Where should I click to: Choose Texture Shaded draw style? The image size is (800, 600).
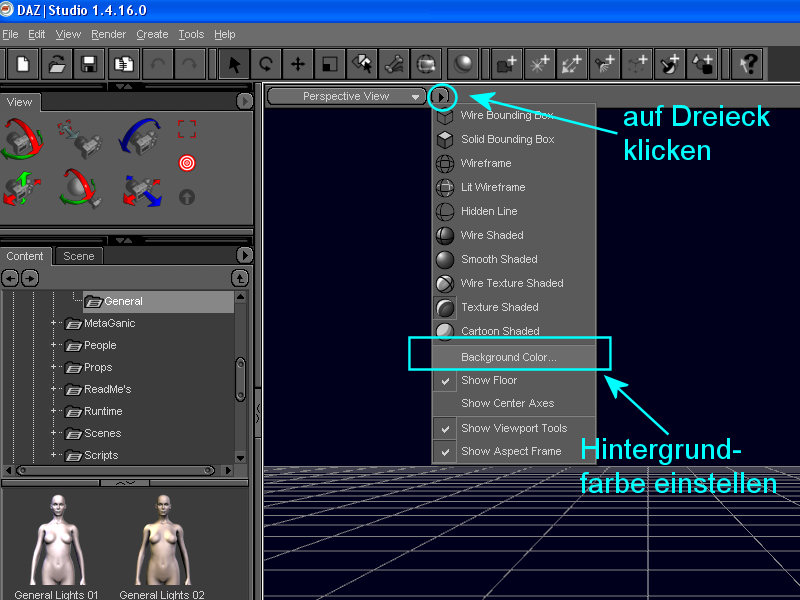click(514, 308)
